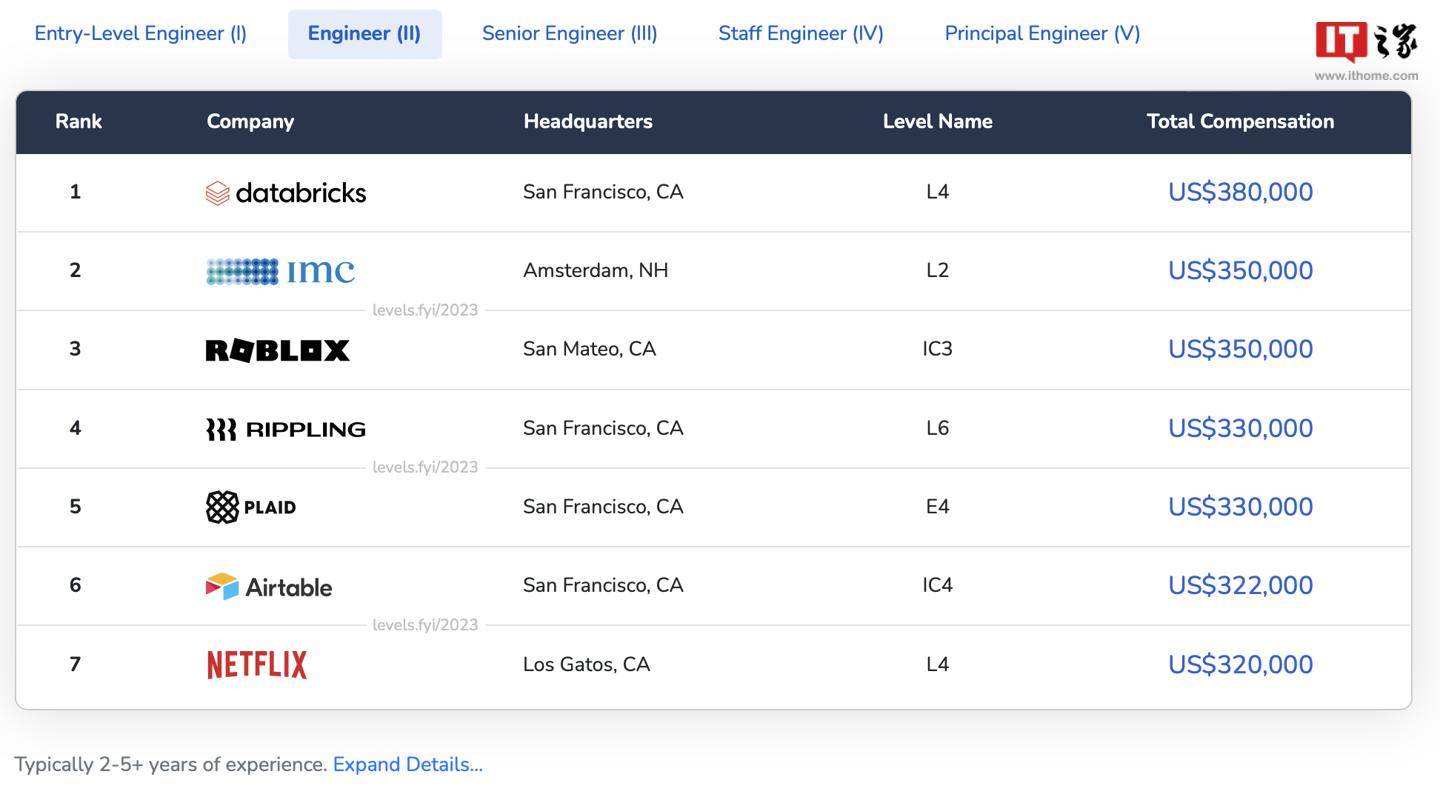Image resolution: width=1440 pixels, height=800 pixels.
Task: Select the Engineer (II) tab
Action: [364, 33]
